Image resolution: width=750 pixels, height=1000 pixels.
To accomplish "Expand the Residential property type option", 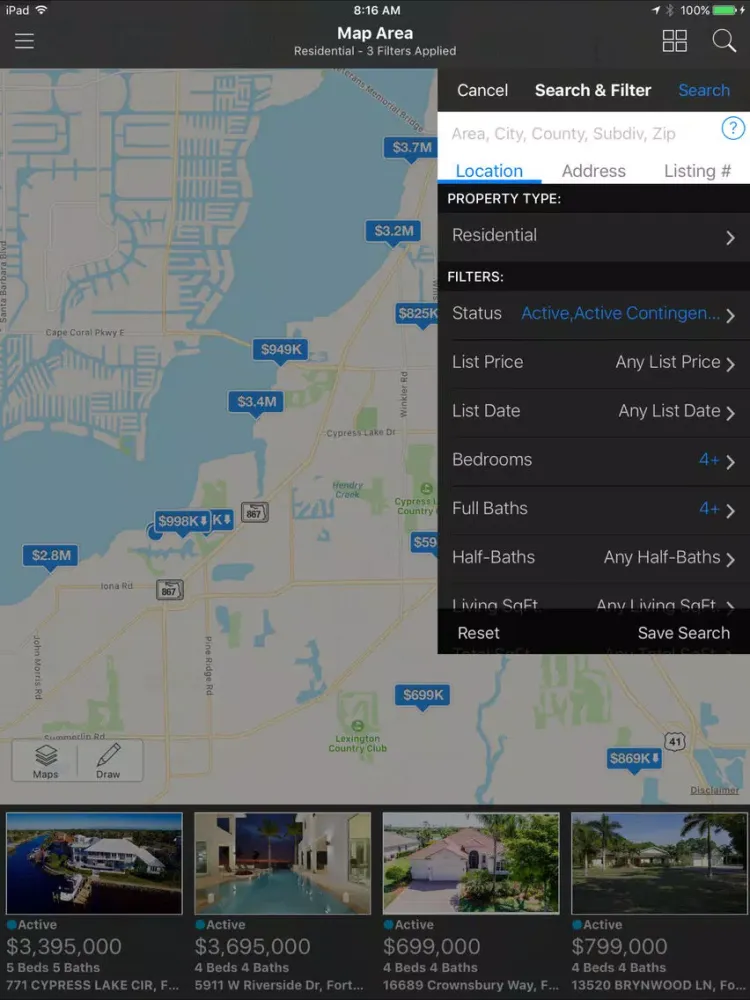I will point(593,236).
